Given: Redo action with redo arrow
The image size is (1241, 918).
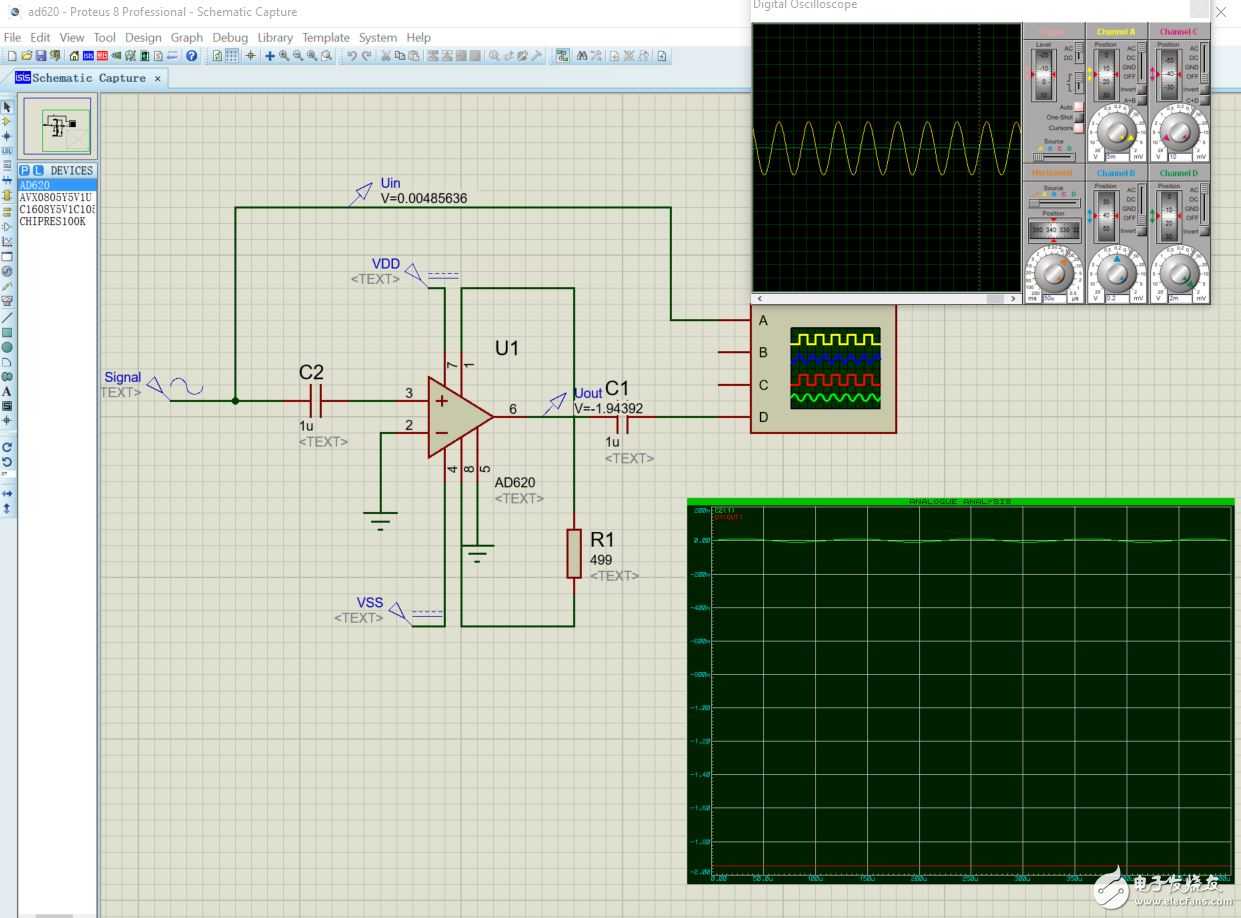Looking at the screenshot, I should 366,56.
